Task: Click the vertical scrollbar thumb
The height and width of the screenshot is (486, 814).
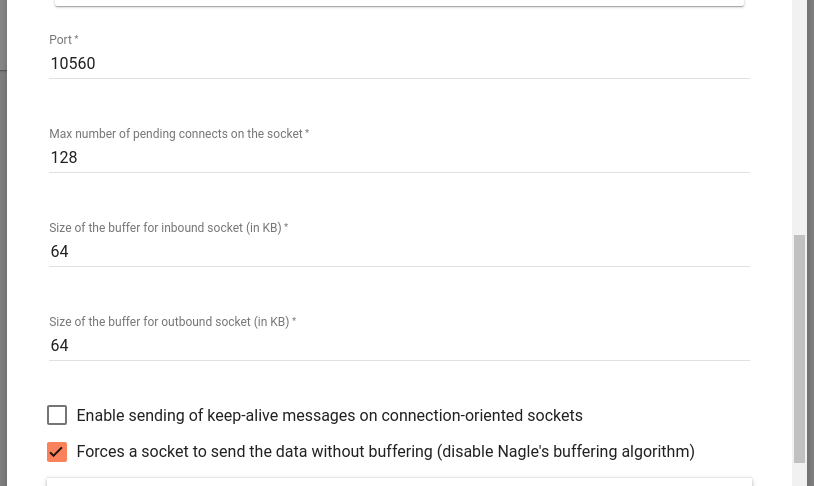Action: click(x=799, y=348)
